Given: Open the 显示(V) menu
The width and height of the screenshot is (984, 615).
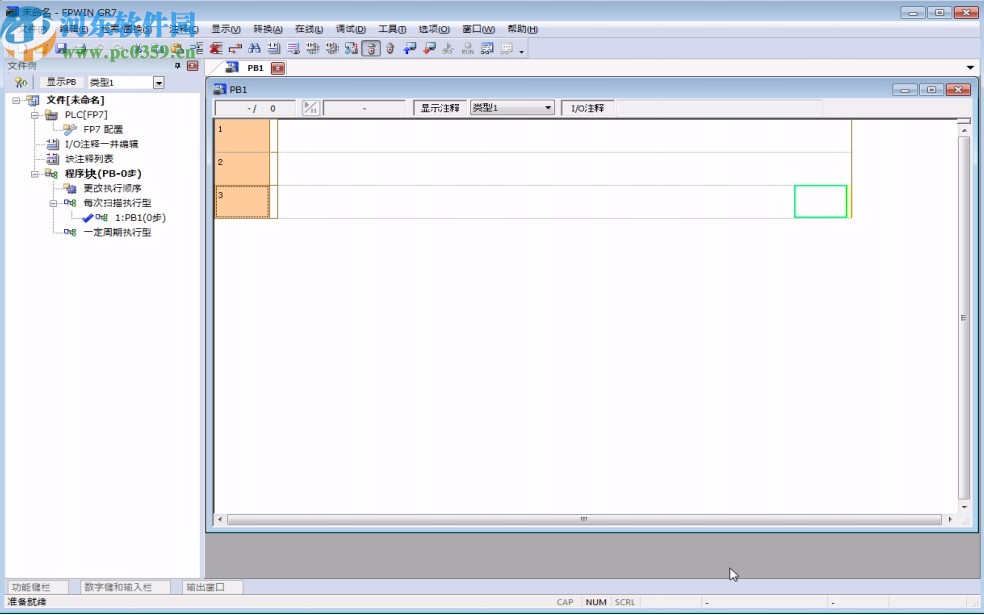Looking at the screenshot, I should (x=225, y=29).
